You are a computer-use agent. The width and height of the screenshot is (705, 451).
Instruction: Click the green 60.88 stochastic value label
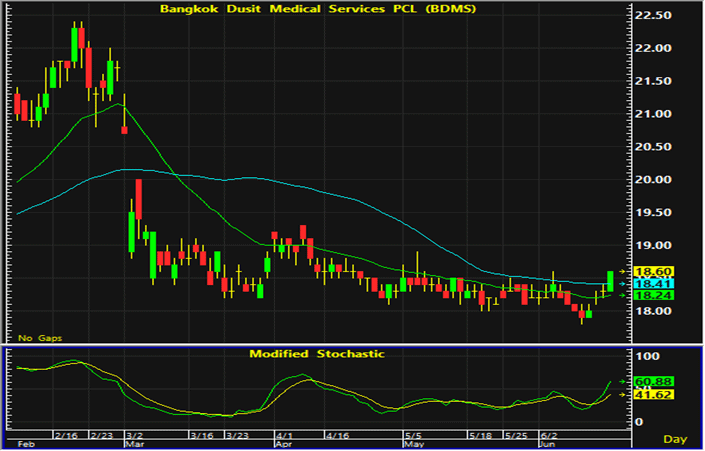(x=653, y=382)
